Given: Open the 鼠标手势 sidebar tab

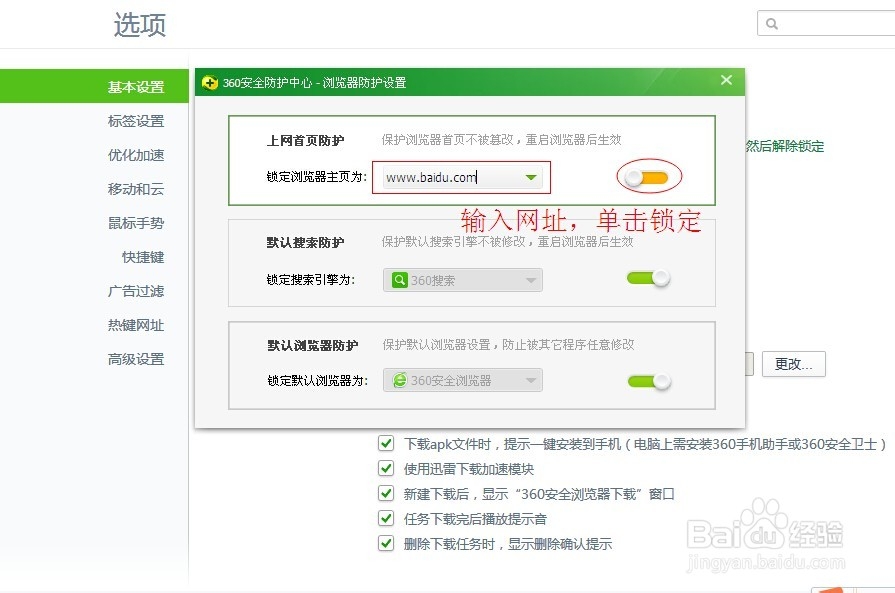Looking at the screenshot, I should 136,223.
